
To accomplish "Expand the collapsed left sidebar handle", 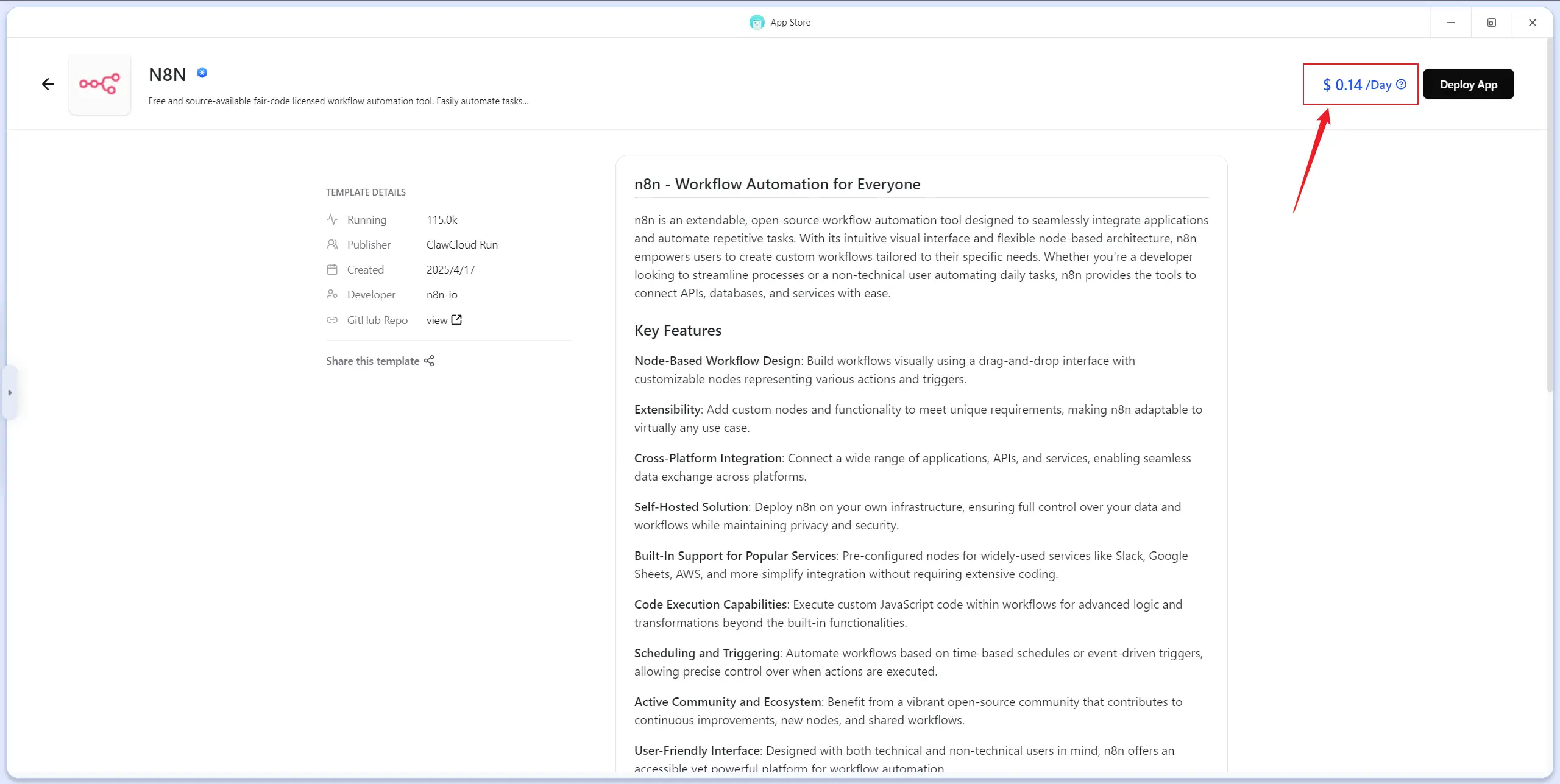I will point(10,393).
